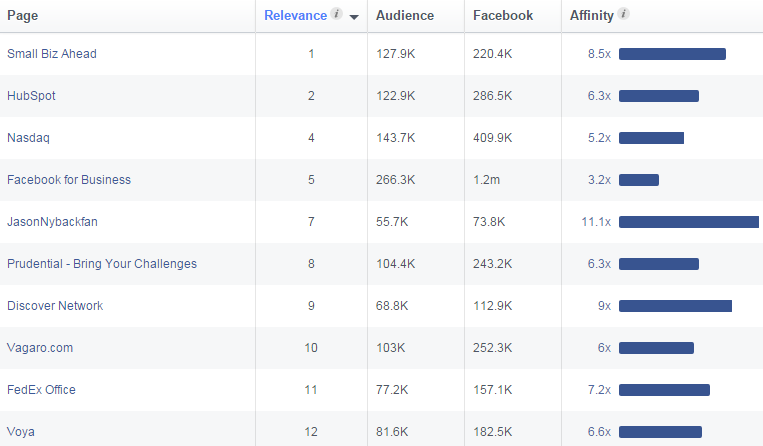Image resolution: width=763 pixels, height=446 pixels.
Task: Select the 7.2x affinity value
Action: point(599,390)
